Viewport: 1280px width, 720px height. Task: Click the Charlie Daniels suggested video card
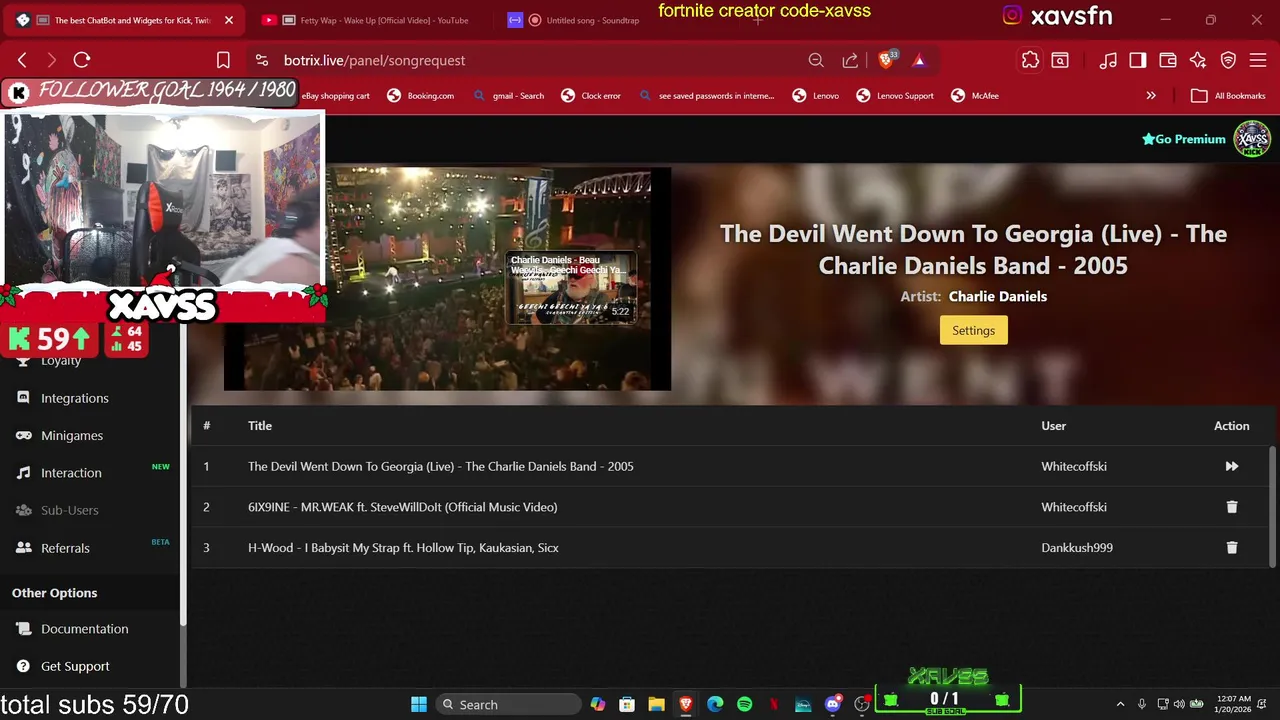coord(569,288)
